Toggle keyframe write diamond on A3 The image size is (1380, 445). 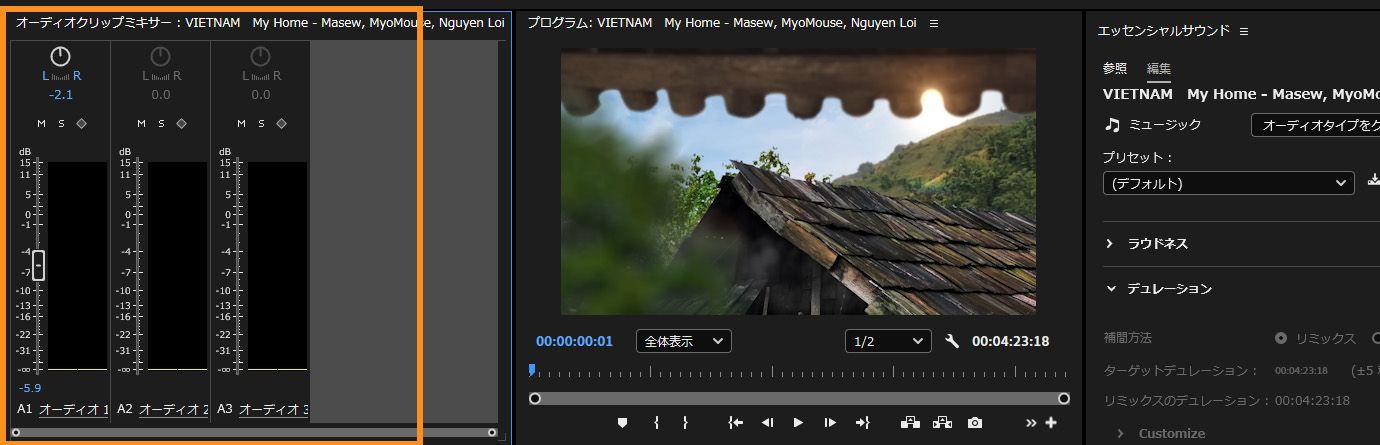[x=281, y=124]
